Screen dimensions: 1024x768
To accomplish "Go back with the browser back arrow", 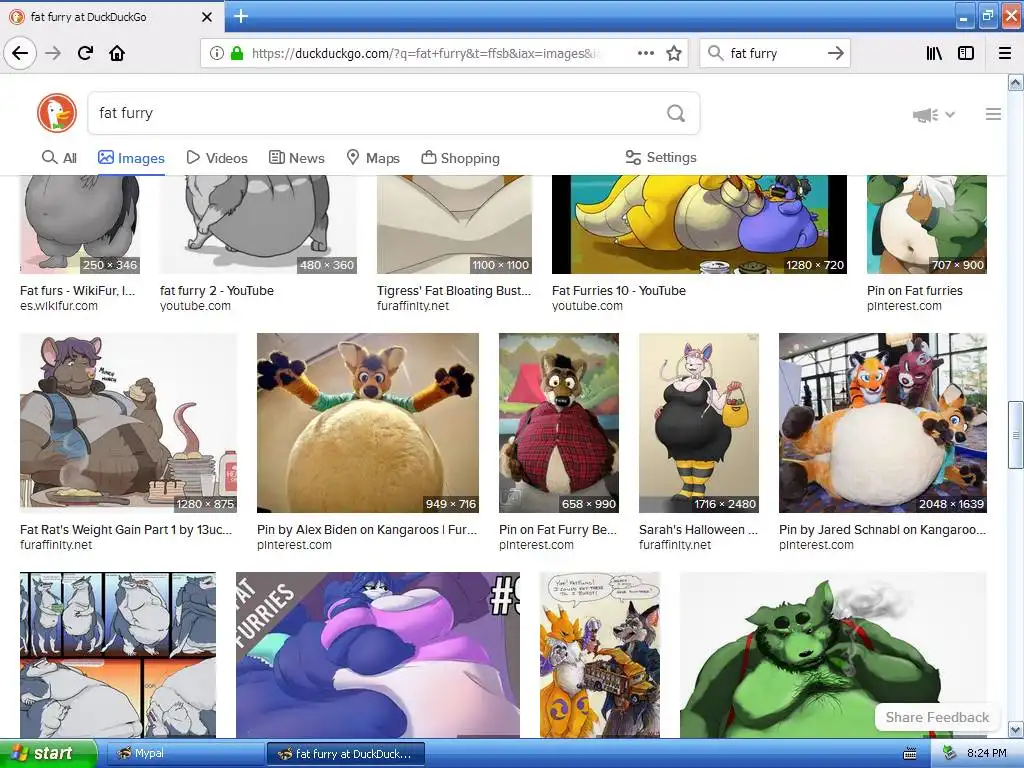I will pyautogui.click(x=20, y=53).
